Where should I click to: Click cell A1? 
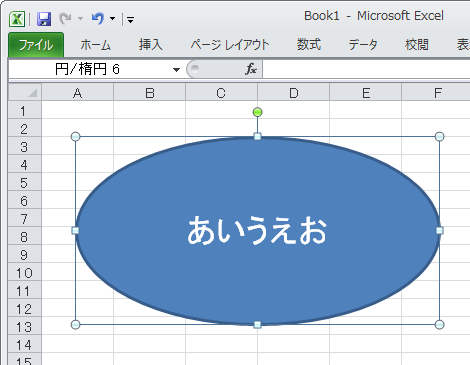pos(78,110)
